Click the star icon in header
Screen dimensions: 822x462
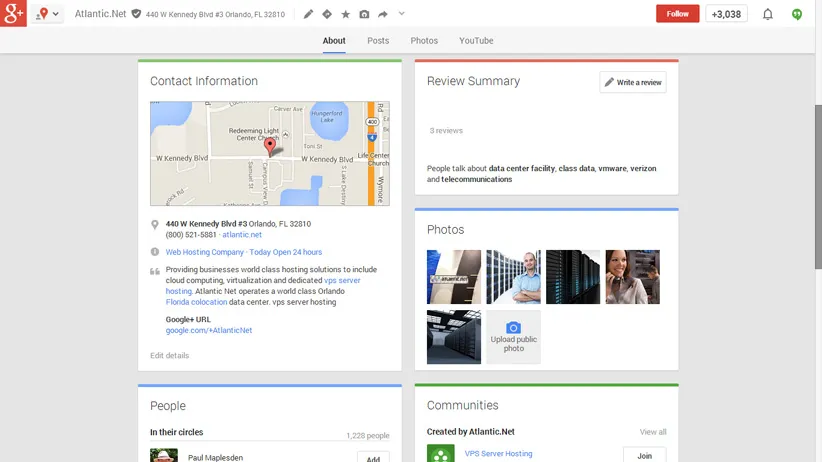pyautogui.click(x=345, y=14)
